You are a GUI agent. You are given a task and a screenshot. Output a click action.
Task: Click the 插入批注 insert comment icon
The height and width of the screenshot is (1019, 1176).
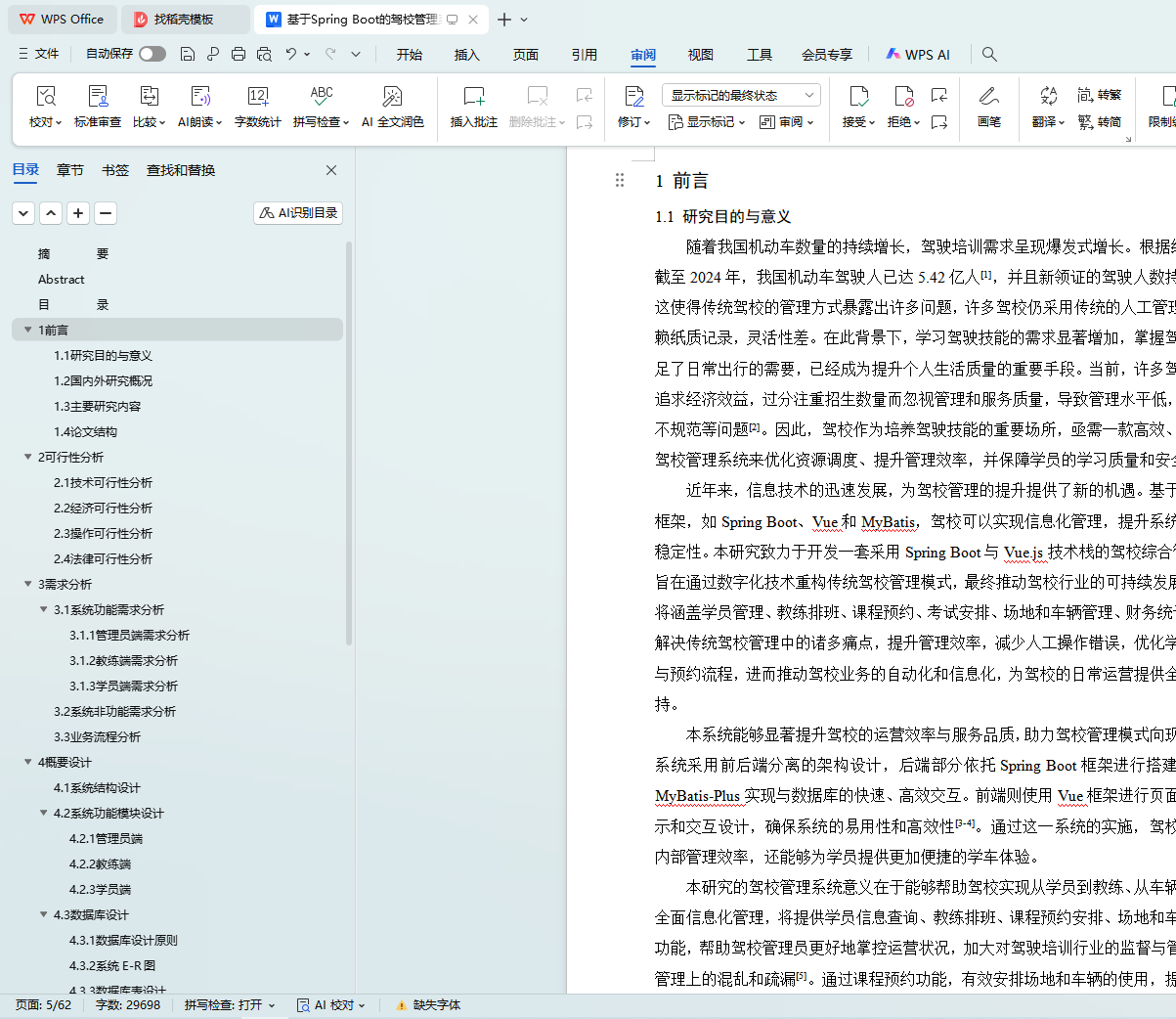click(x=473, y=97)
